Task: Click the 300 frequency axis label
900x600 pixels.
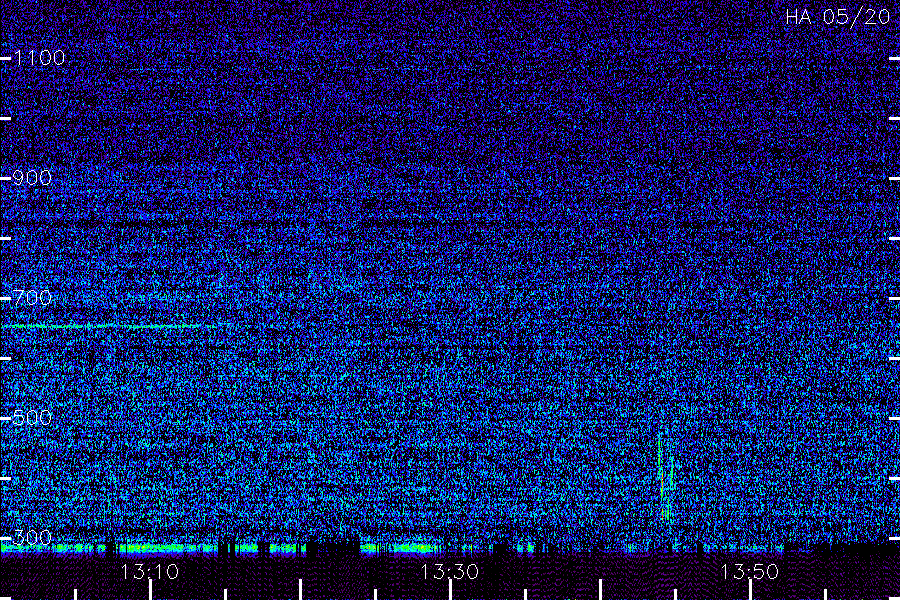Action: pyautogui.click(x=32, y=538)
